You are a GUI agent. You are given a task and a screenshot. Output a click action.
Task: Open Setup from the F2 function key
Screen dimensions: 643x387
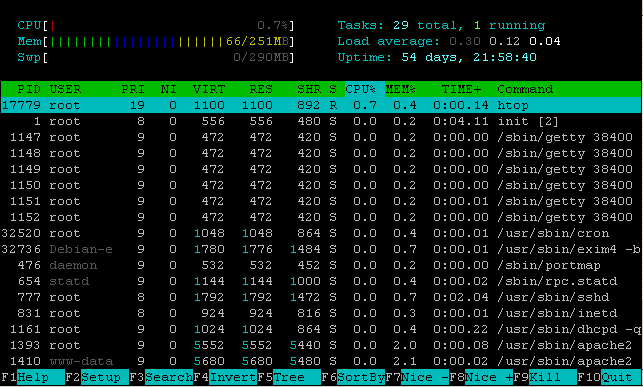tap(97, 377)
